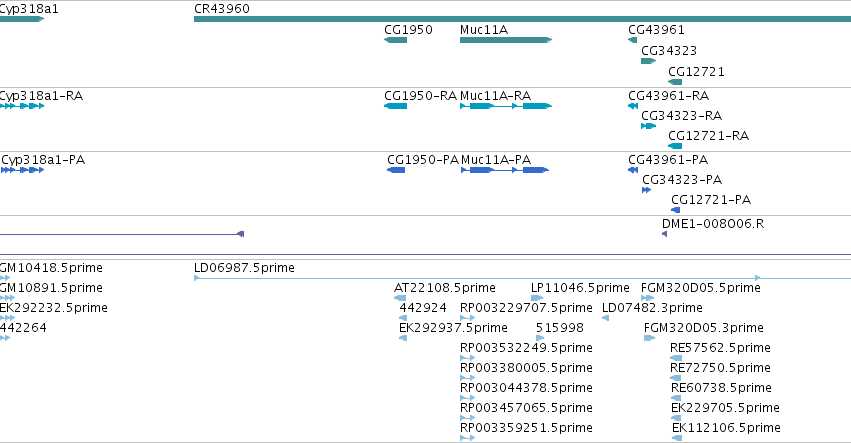Click the Muc11A-RA transcript glyph
The width and height of the screenshot is (851, 443).
(506, 106)
